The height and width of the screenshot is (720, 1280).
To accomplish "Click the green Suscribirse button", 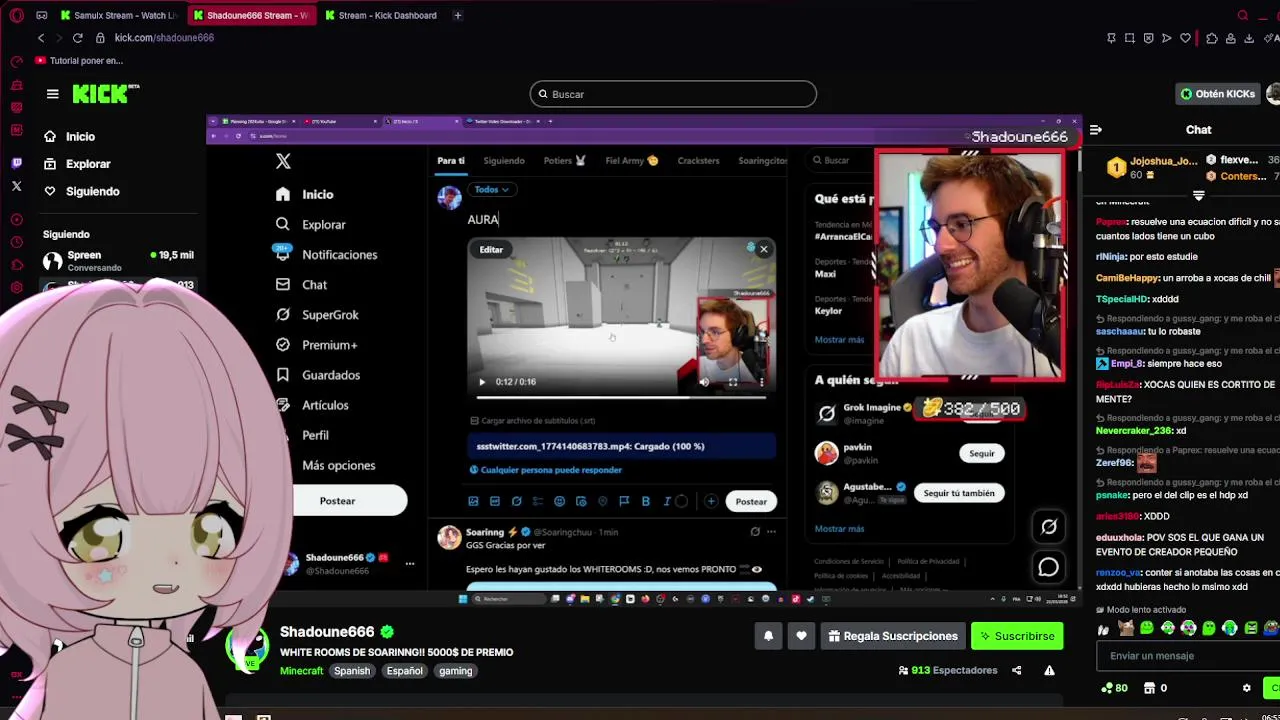I will pos(1017,636).
